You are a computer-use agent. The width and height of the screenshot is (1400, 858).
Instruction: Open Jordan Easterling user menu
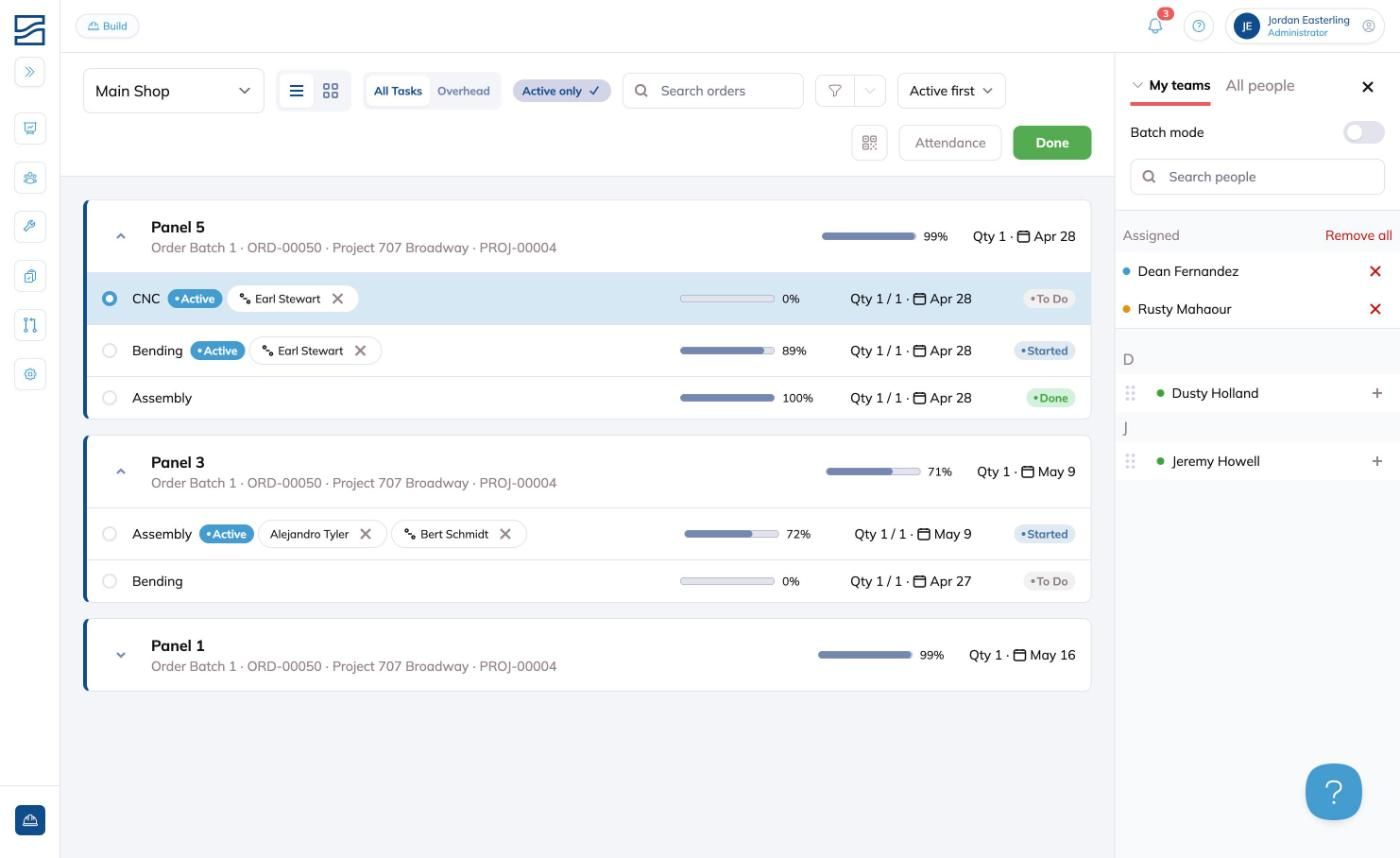[1305, 26]
